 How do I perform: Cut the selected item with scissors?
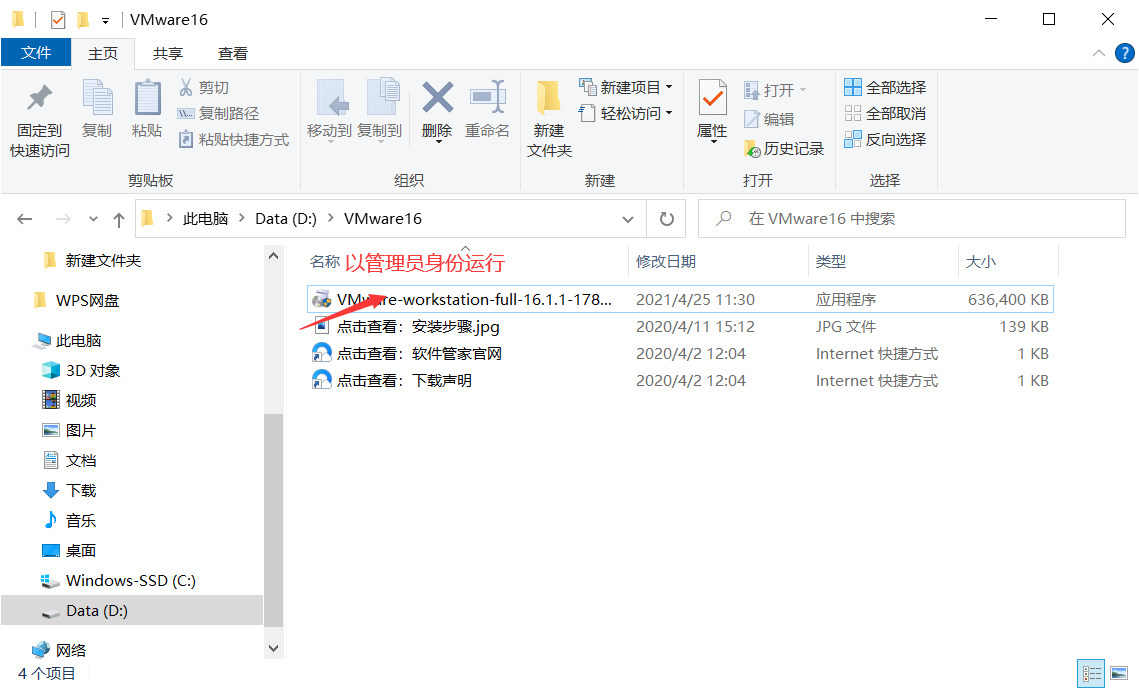pos(204,88)
